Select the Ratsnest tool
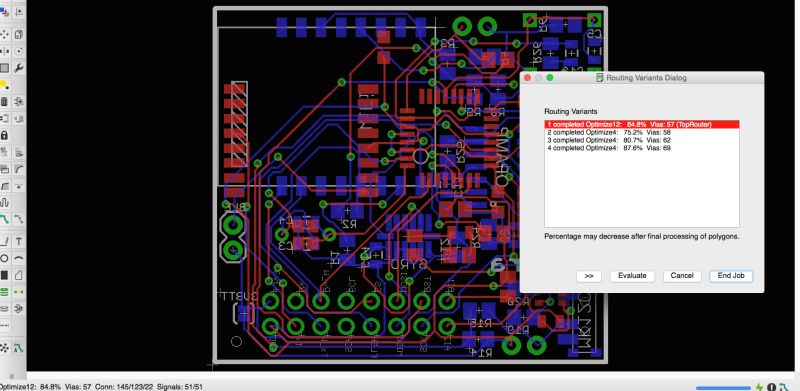Viewport: 800px width, 391px height. [5, 348]
